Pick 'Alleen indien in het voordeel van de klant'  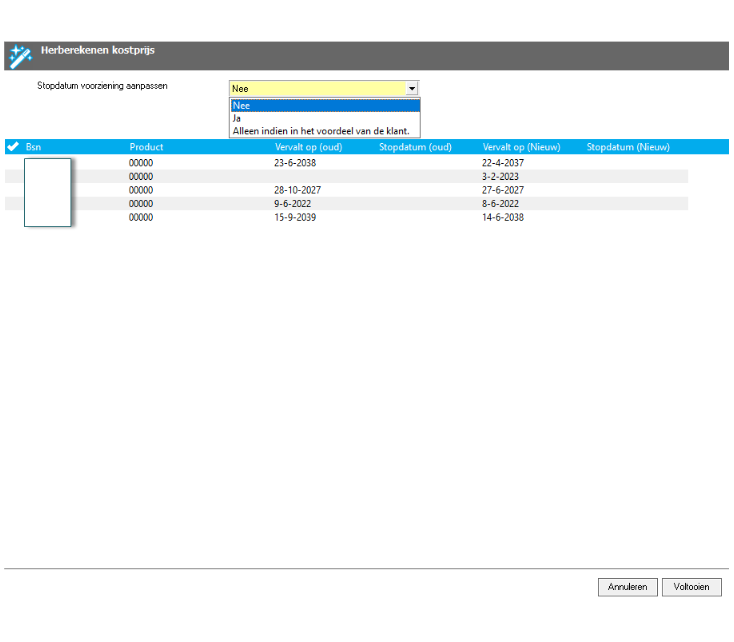coord(324,131)
